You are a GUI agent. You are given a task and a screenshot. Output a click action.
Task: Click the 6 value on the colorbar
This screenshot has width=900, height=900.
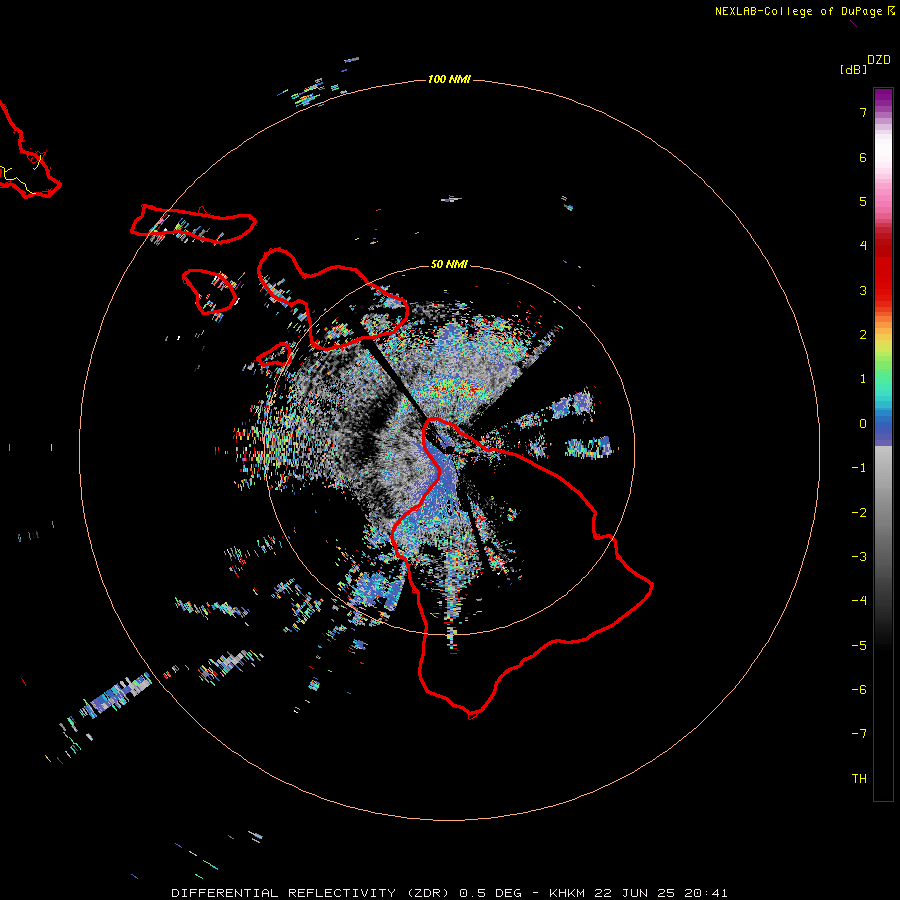tap(863, 157)
